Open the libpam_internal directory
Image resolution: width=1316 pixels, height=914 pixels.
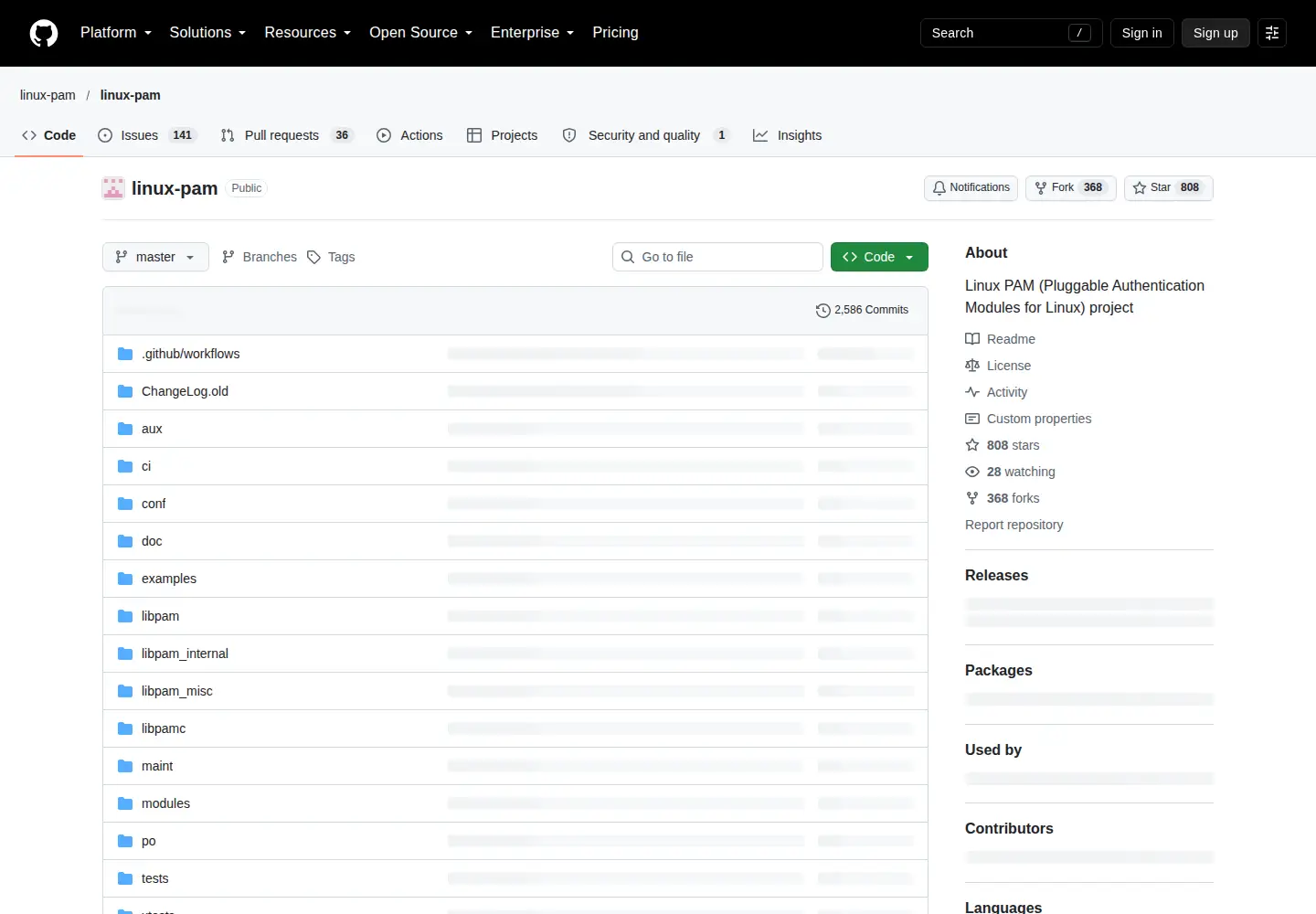tap(185, 654)
